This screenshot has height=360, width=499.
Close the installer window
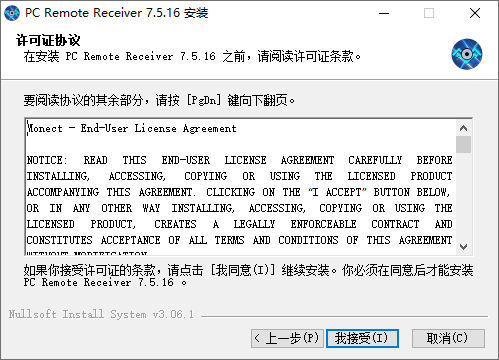(x=475, y=13)
